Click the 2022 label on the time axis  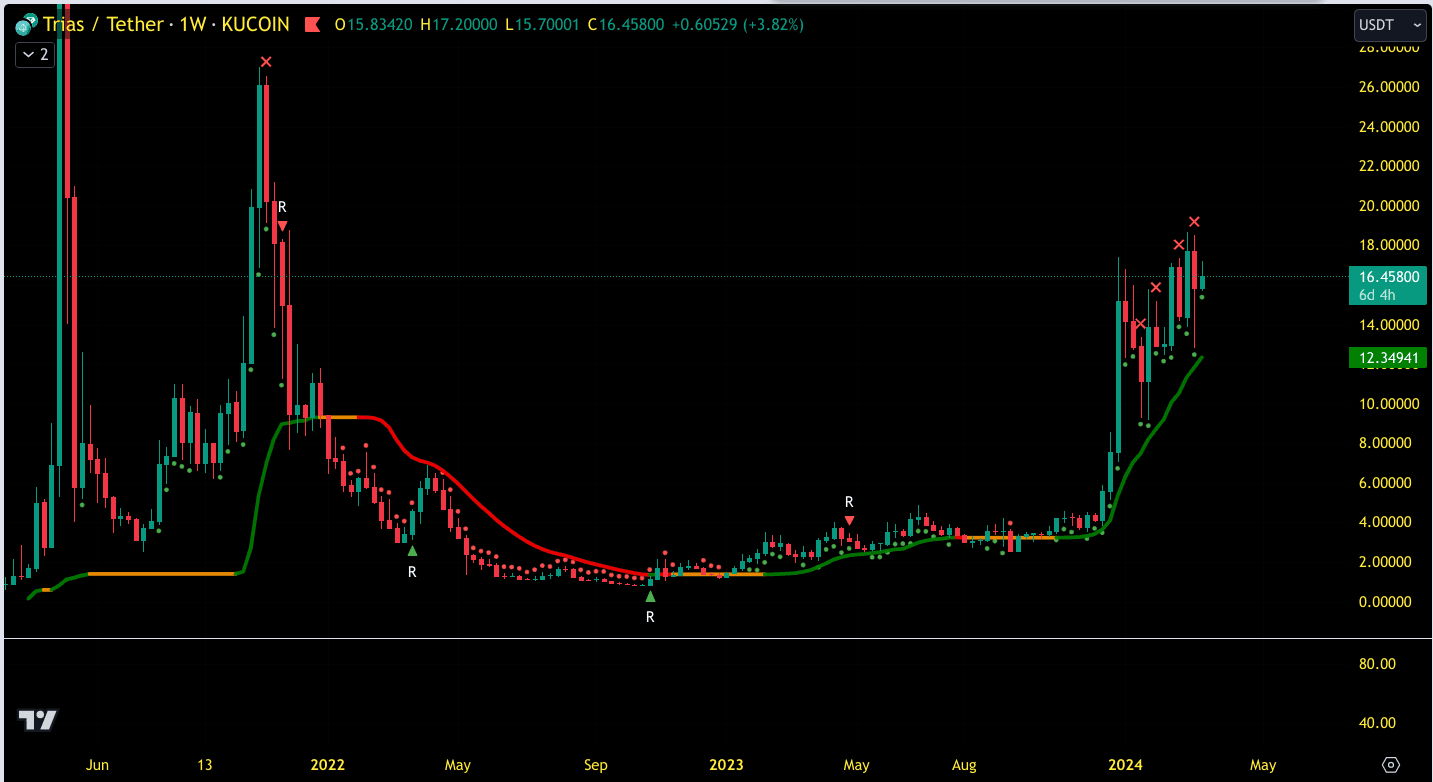click(x=327, y=765)
